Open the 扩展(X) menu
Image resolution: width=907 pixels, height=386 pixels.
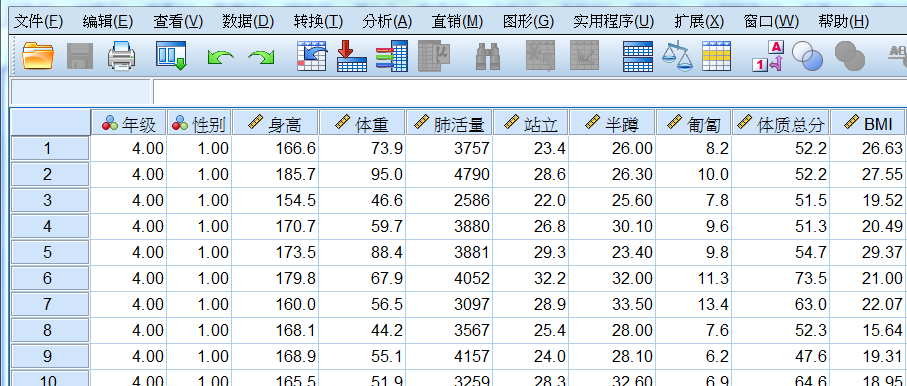point(699,22)
